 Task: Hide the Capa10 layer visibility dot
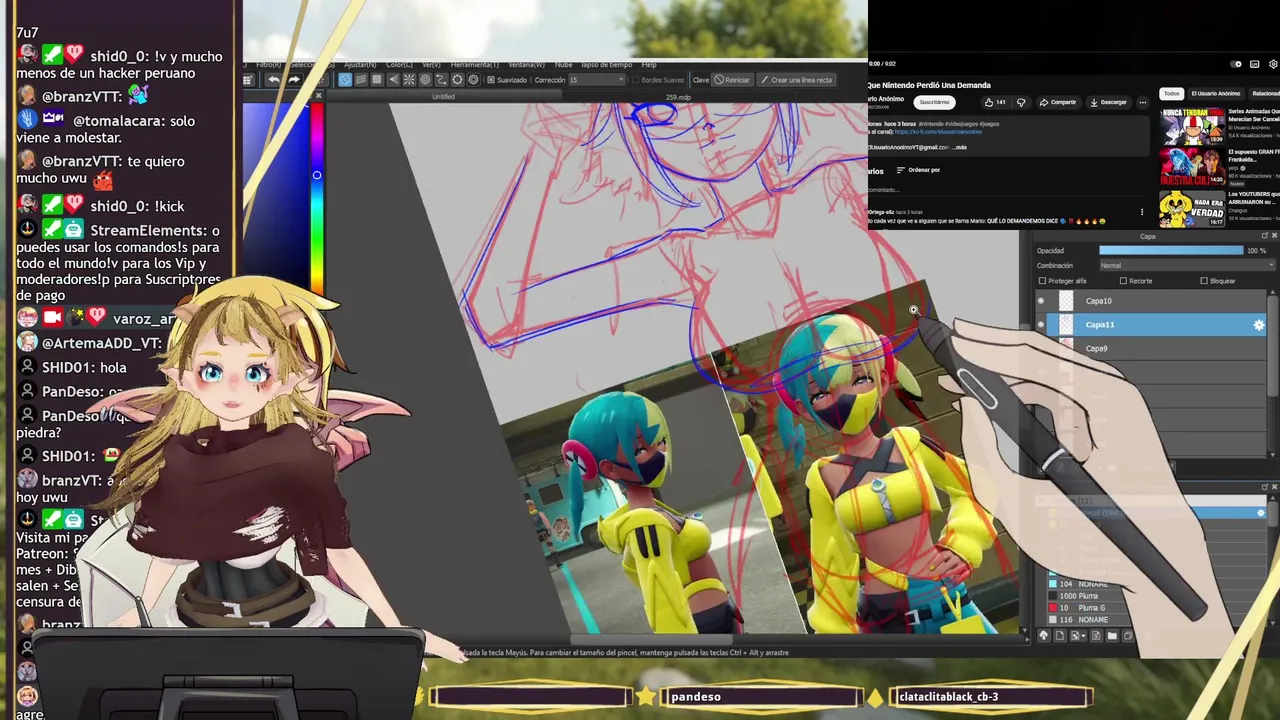[1041, 300]
